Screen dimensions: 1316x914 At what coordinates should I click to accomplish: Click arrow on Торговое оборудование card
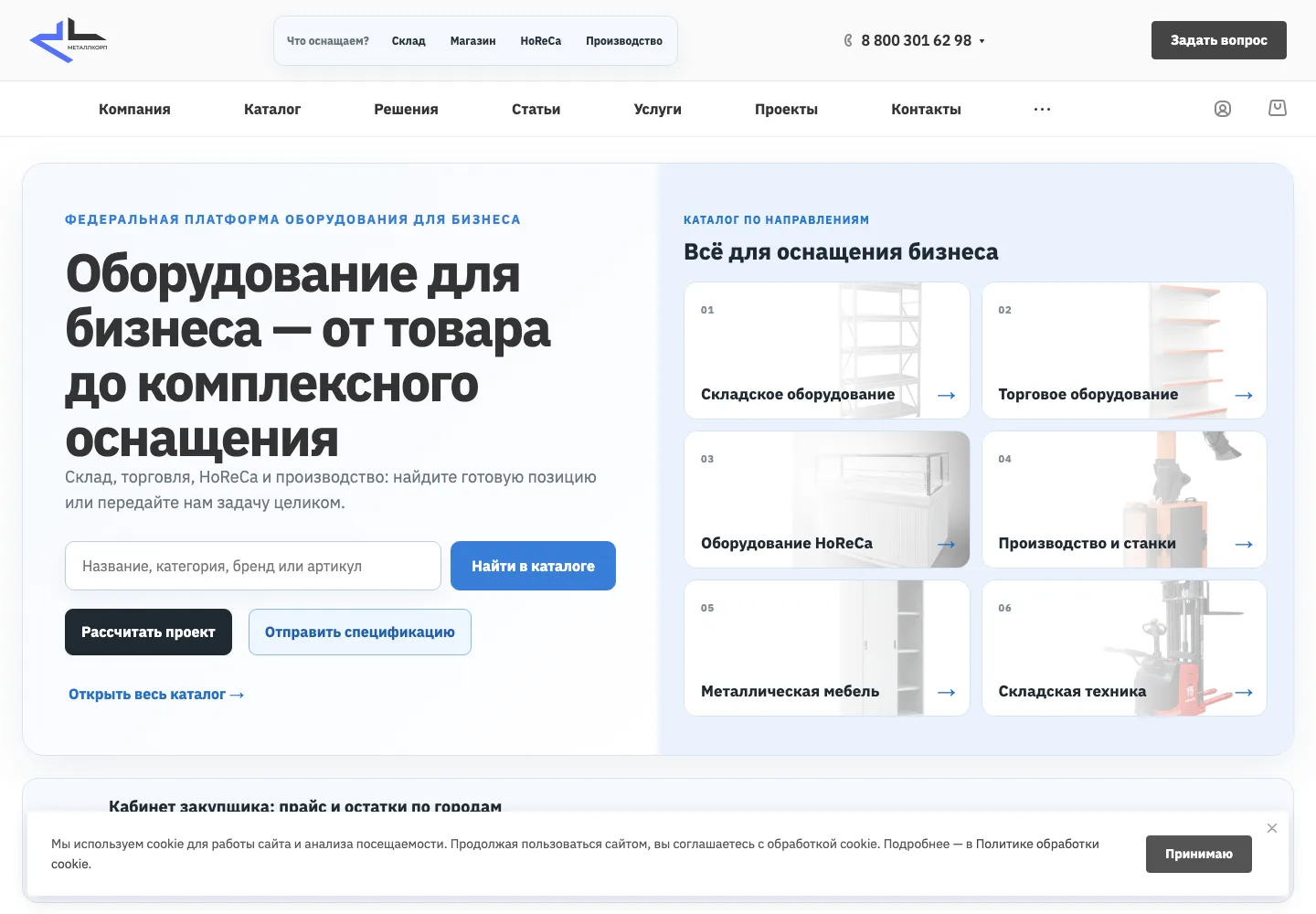pos(1244,395)
